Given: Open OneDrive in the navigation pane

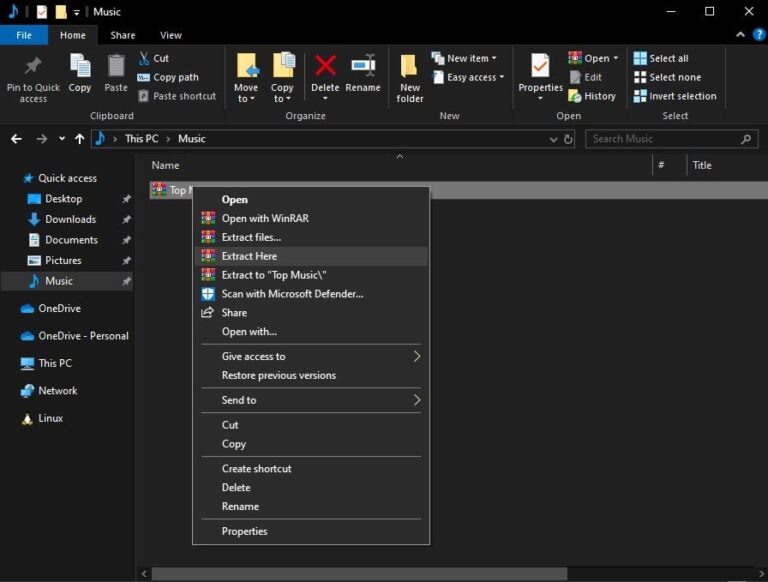Looking at the screenshot, I should [x=60, y=309].
